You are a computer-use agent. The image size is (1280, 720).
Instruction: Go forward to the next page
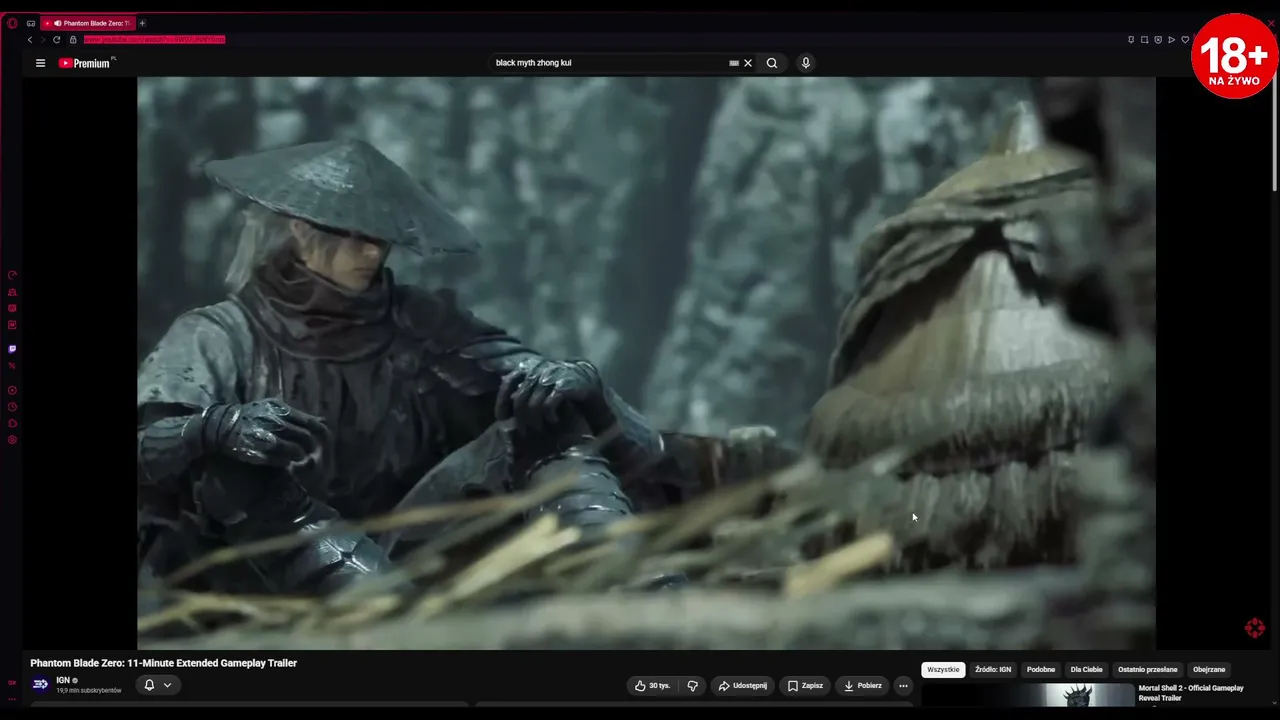42,40
